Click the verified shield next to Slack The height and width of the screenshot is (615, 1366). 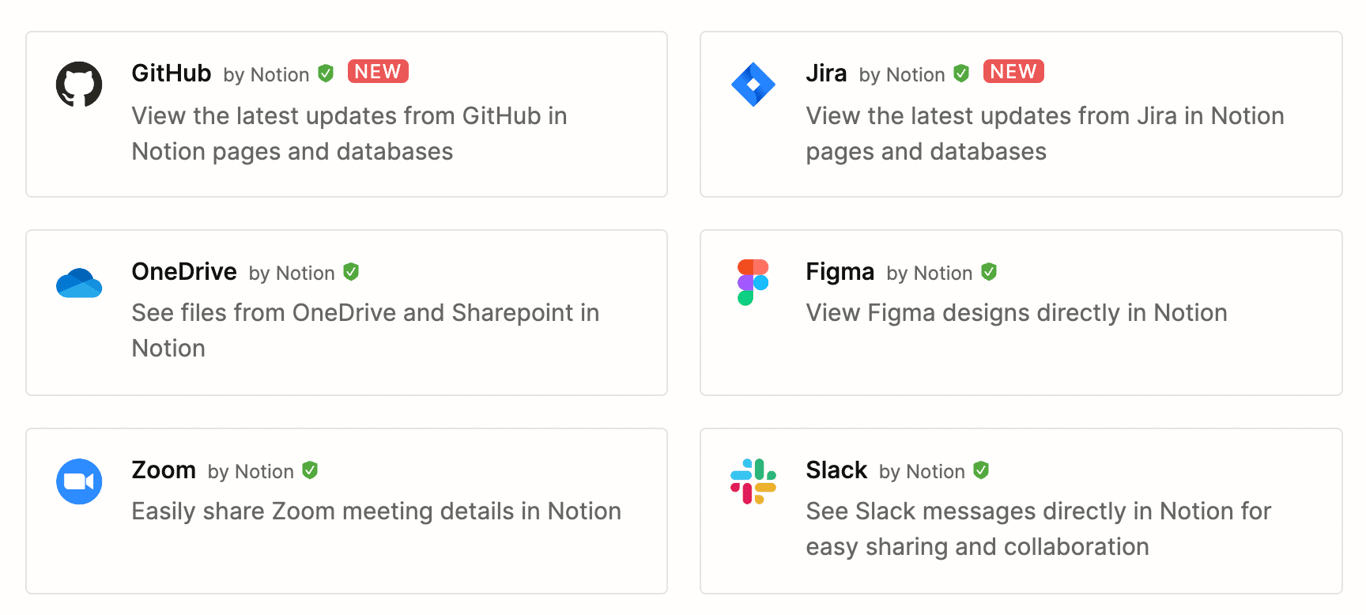coord(981,470)
